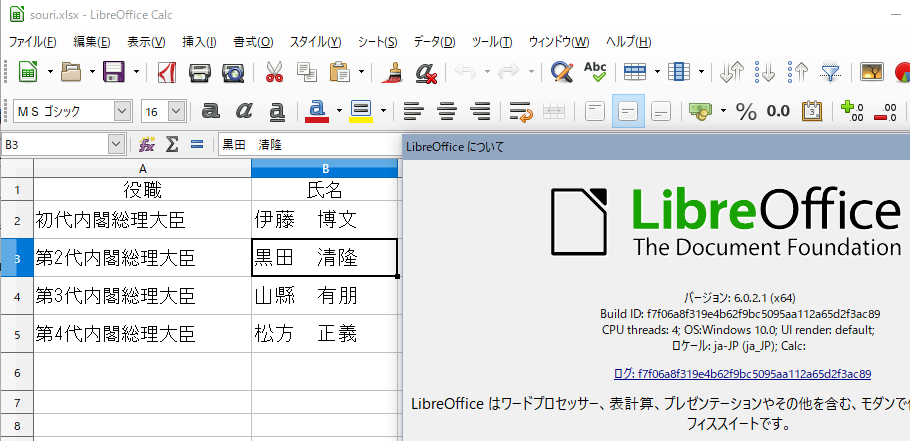Open the font size dropdown
Image resolution: width=910 pixels, height=441 pixels.
click(177, 111)
